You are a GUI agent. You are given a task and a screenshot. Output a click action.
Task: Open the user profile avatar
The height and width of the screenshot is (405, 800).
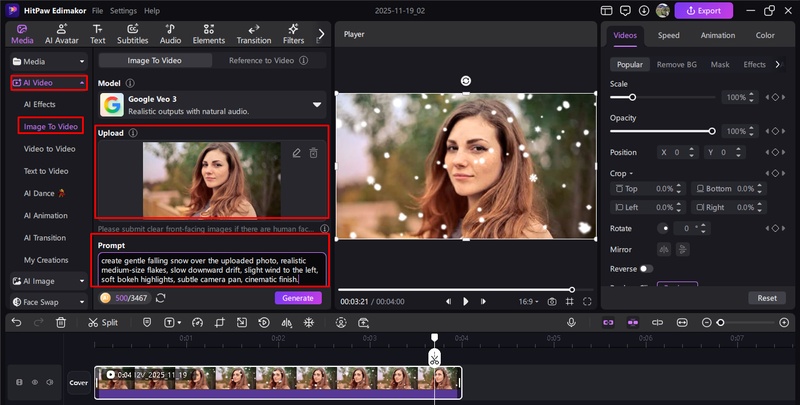(x=662, y=10)
